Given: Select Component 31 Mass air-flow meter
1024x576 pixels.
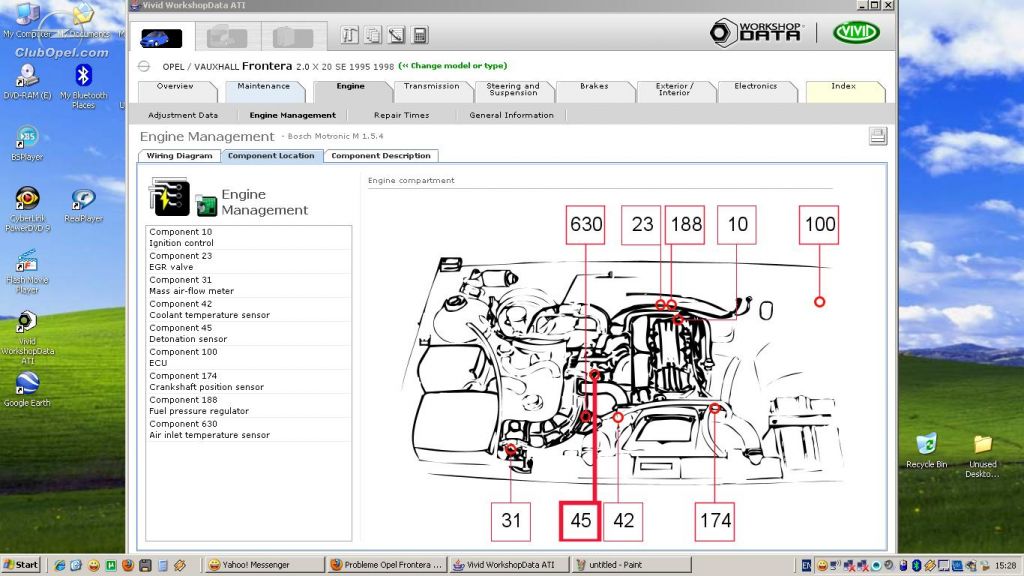Looking at the screenshot, I should 248,285.
